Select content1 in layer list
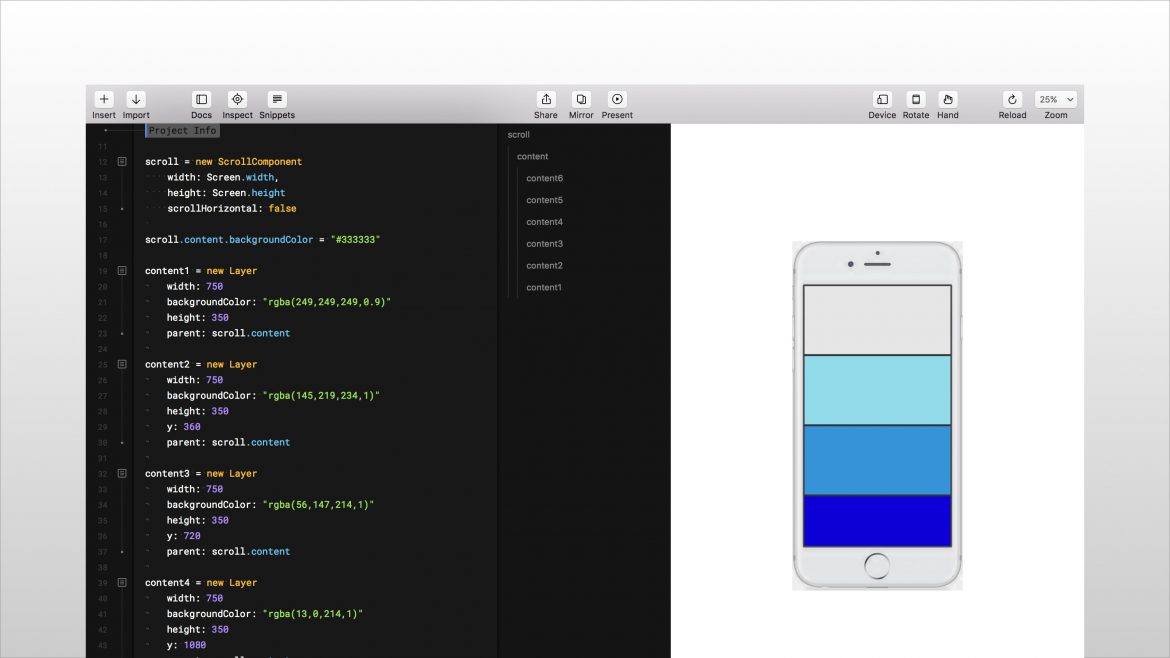This screenshot has width=1170, height=658. pos(544,287)
